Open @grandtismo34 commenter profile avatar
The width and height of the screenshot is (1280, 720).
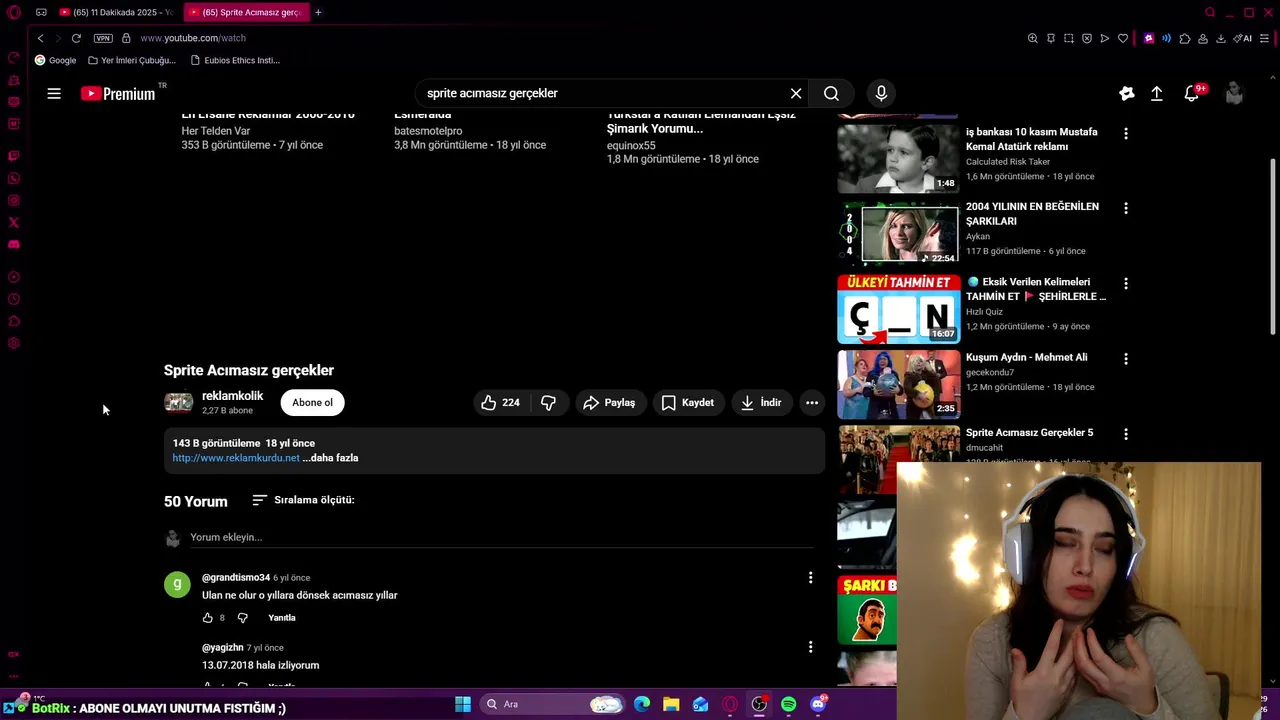click(177, 584)
